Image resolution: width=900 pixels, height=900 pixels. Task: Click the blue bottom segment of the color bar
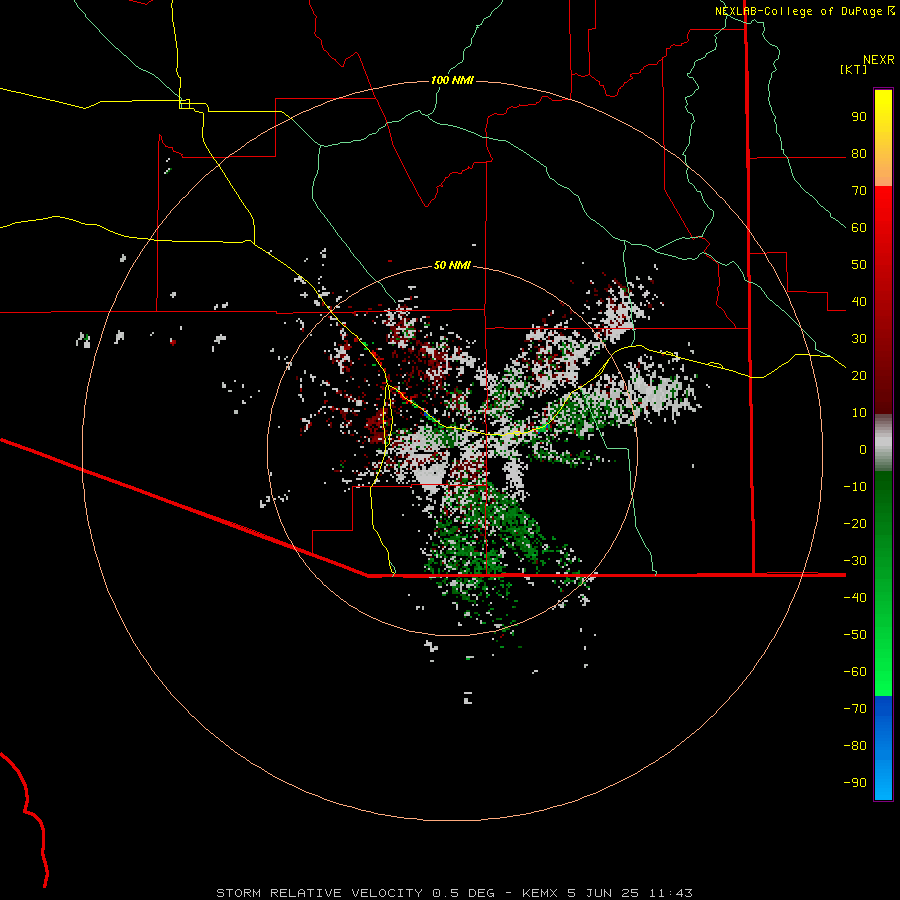click(883, 748)
